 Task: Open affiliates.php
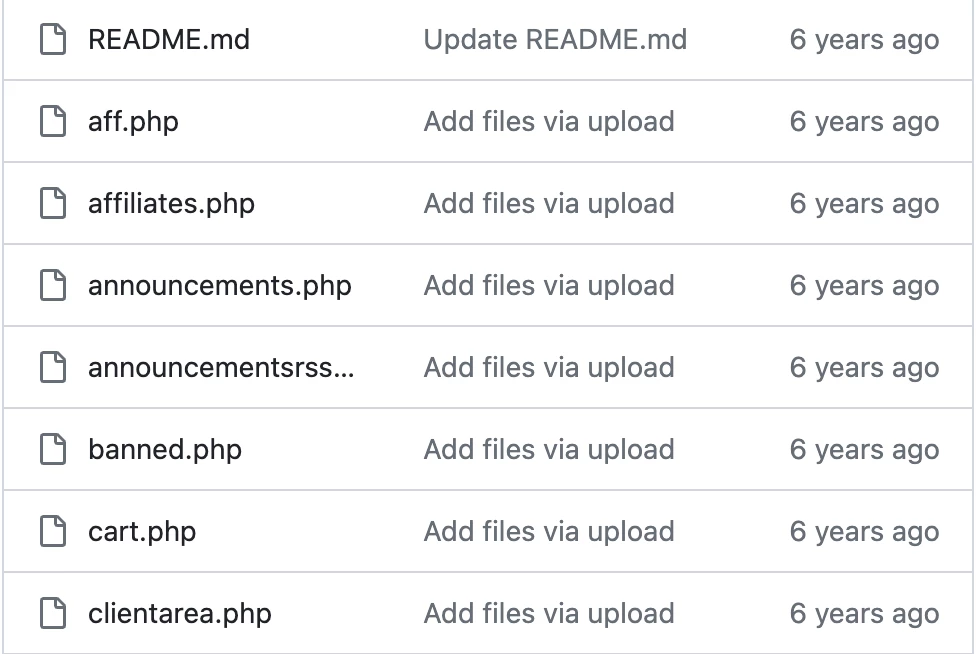[171, 203]
